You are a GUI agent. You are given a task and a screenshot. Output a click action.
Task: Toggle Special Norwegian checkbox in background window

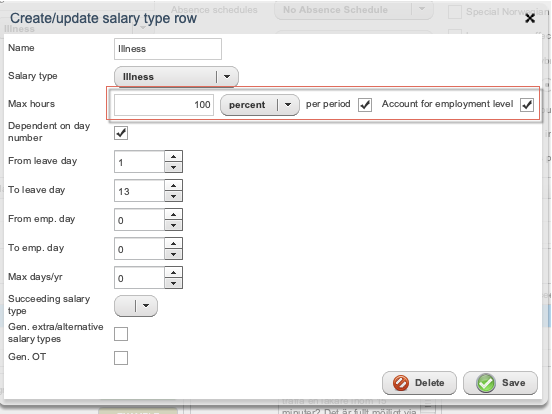(455, 12)
